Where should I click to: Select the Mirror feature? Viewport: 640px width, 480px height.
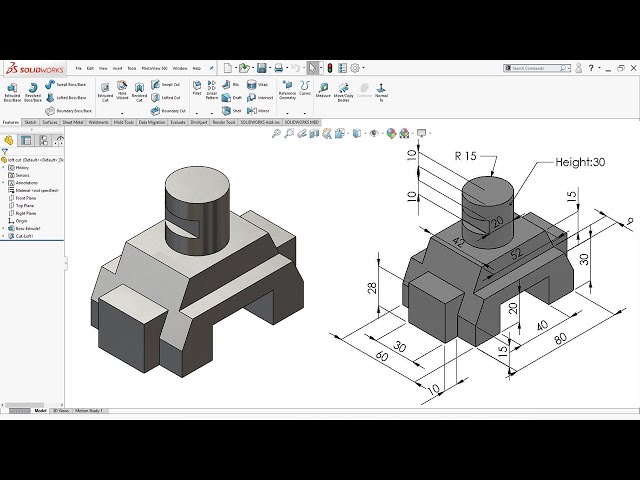click(258, 111)
